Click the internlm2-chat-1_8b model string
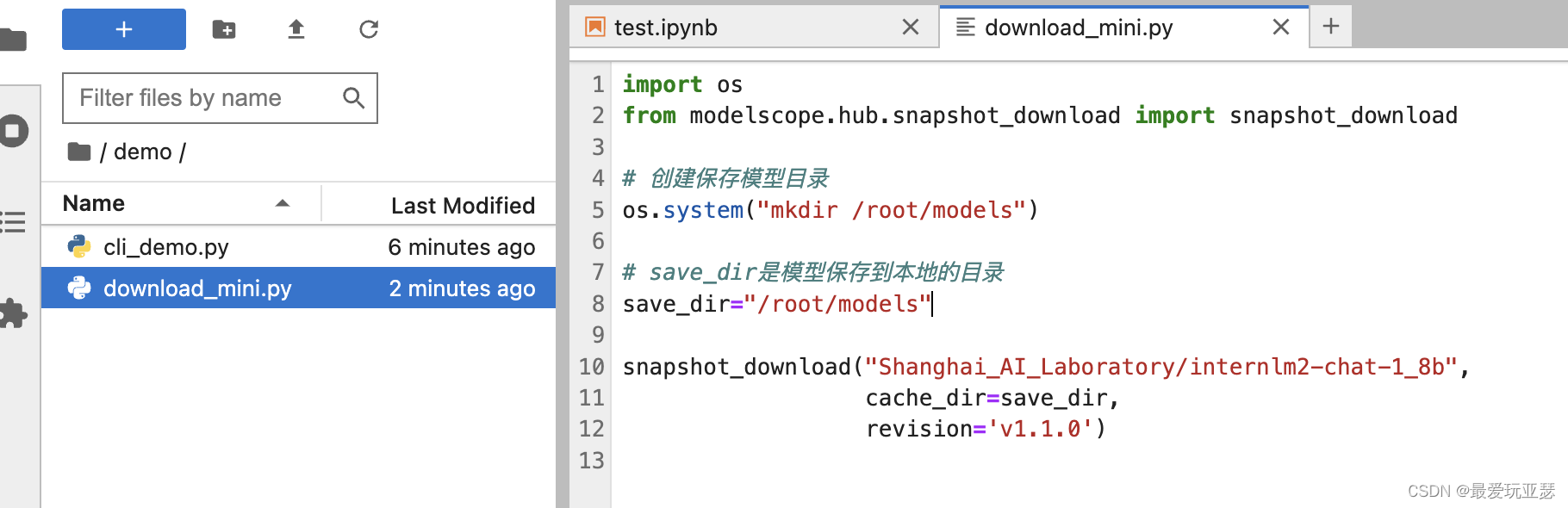This screenshot has width=1568, height=508. 1161,367
